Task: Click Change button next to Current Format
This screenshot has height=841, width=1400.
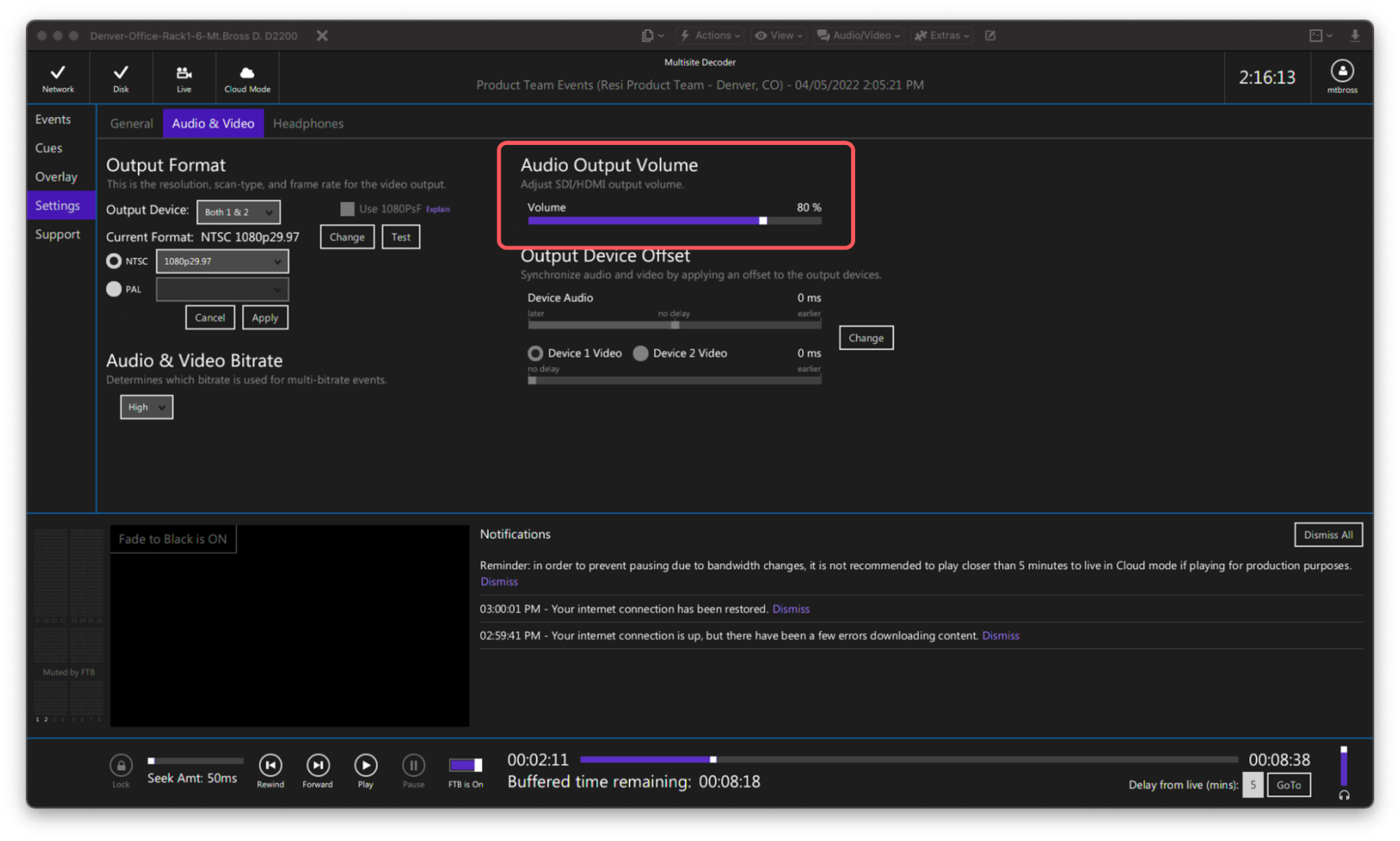Action: [347, 237]
